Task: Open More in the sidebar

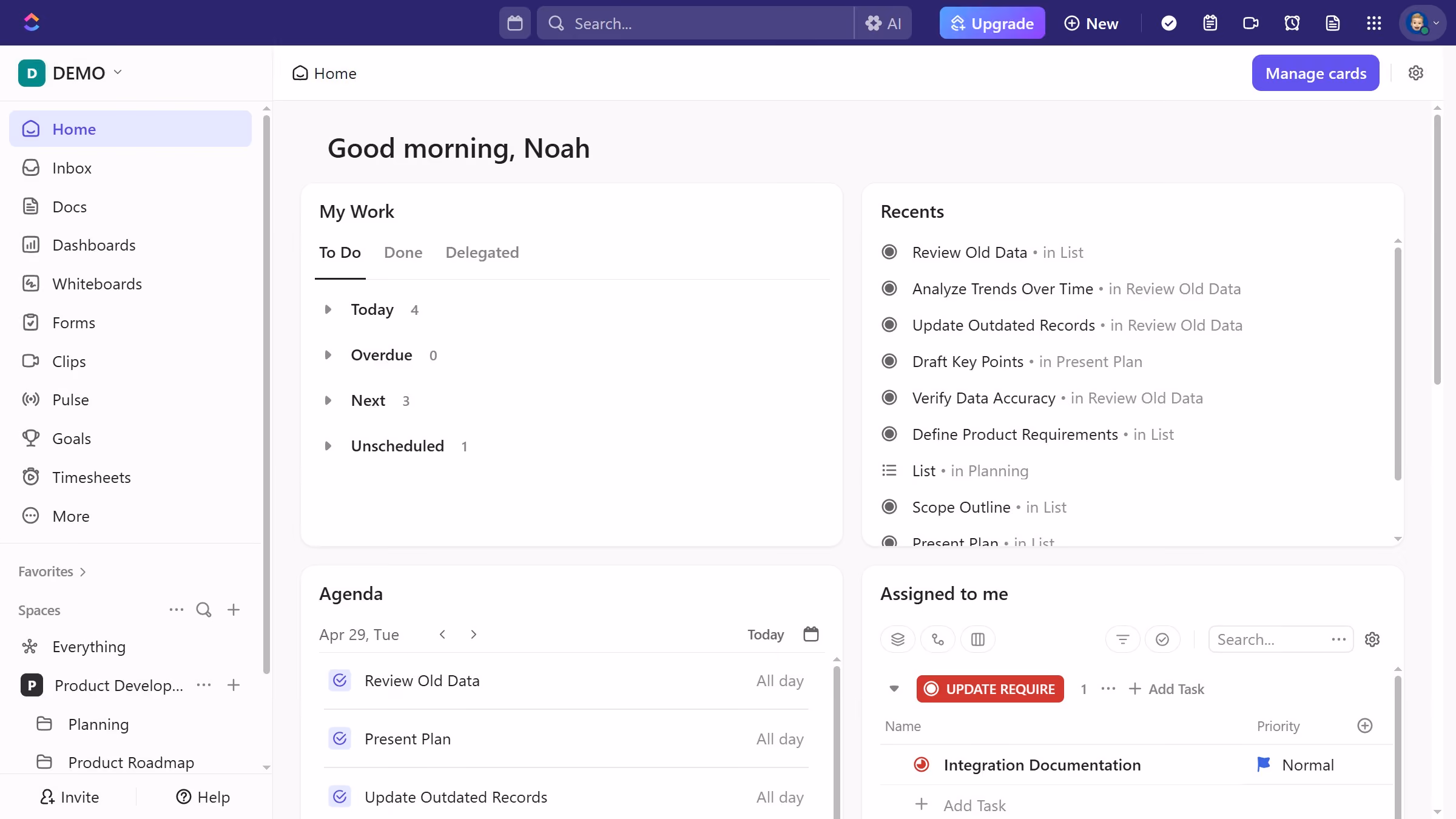Action: (x=130, y=516)
